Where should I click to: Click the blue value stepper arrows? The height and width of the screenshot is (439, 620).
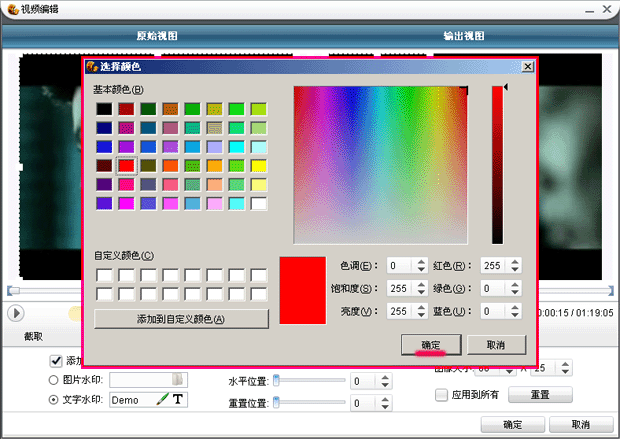click(x=515, y=312)
